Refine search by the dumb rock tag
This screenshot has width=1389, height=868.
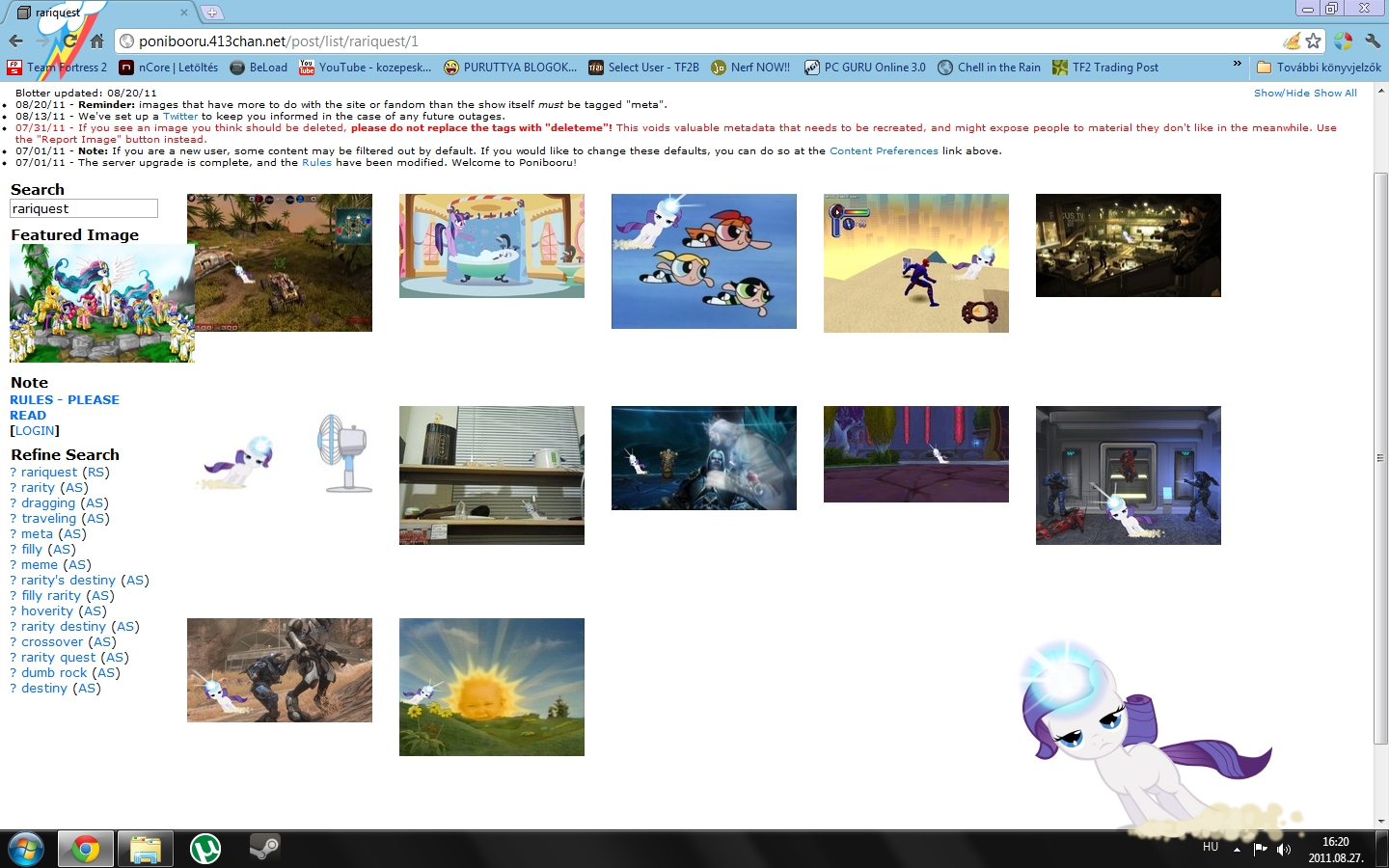point(54,672)
